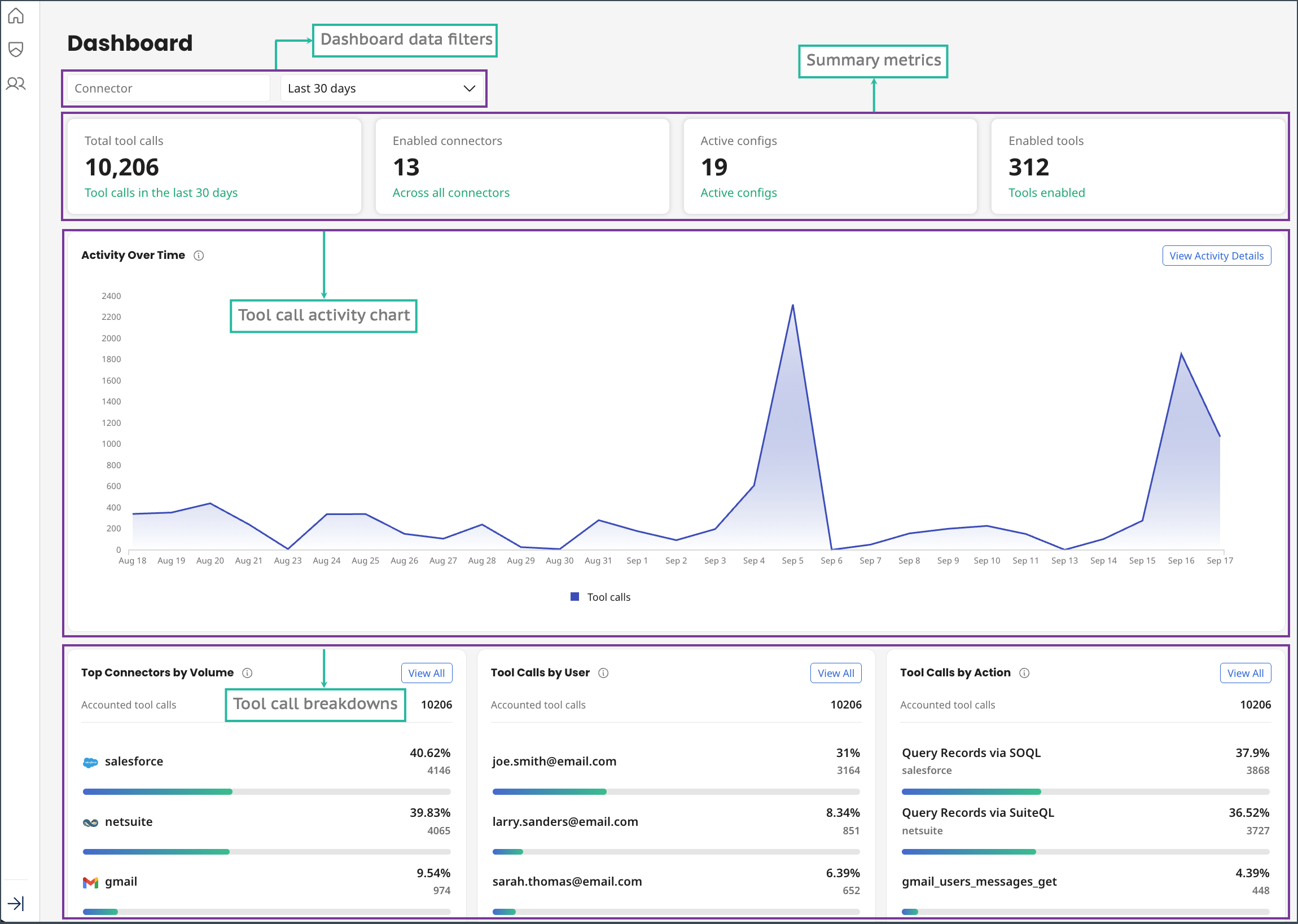Click the 'Aug 18' axis label
This screenshot has width=1298, height=924.
[x=132, y=560]
